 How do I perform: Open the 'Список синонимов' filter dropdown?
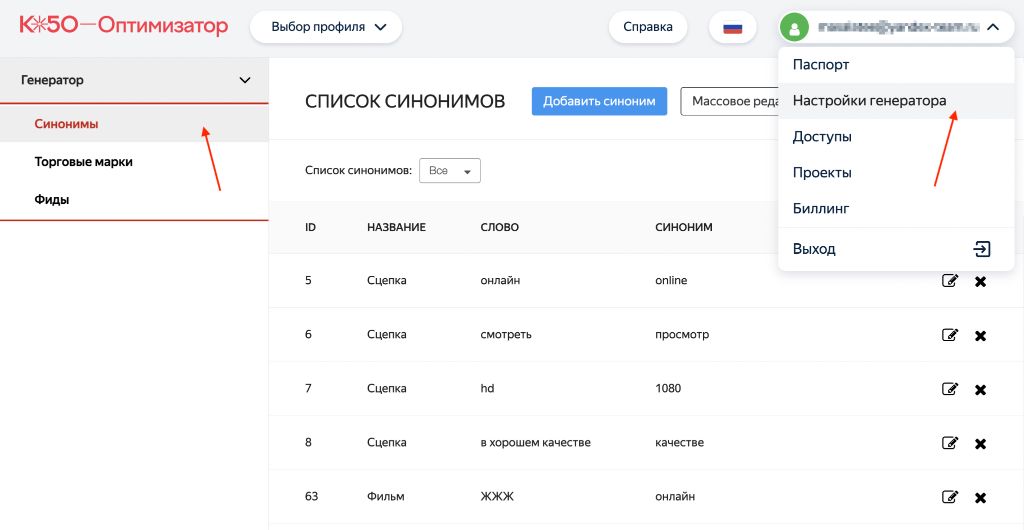click(x=449, y=171)
